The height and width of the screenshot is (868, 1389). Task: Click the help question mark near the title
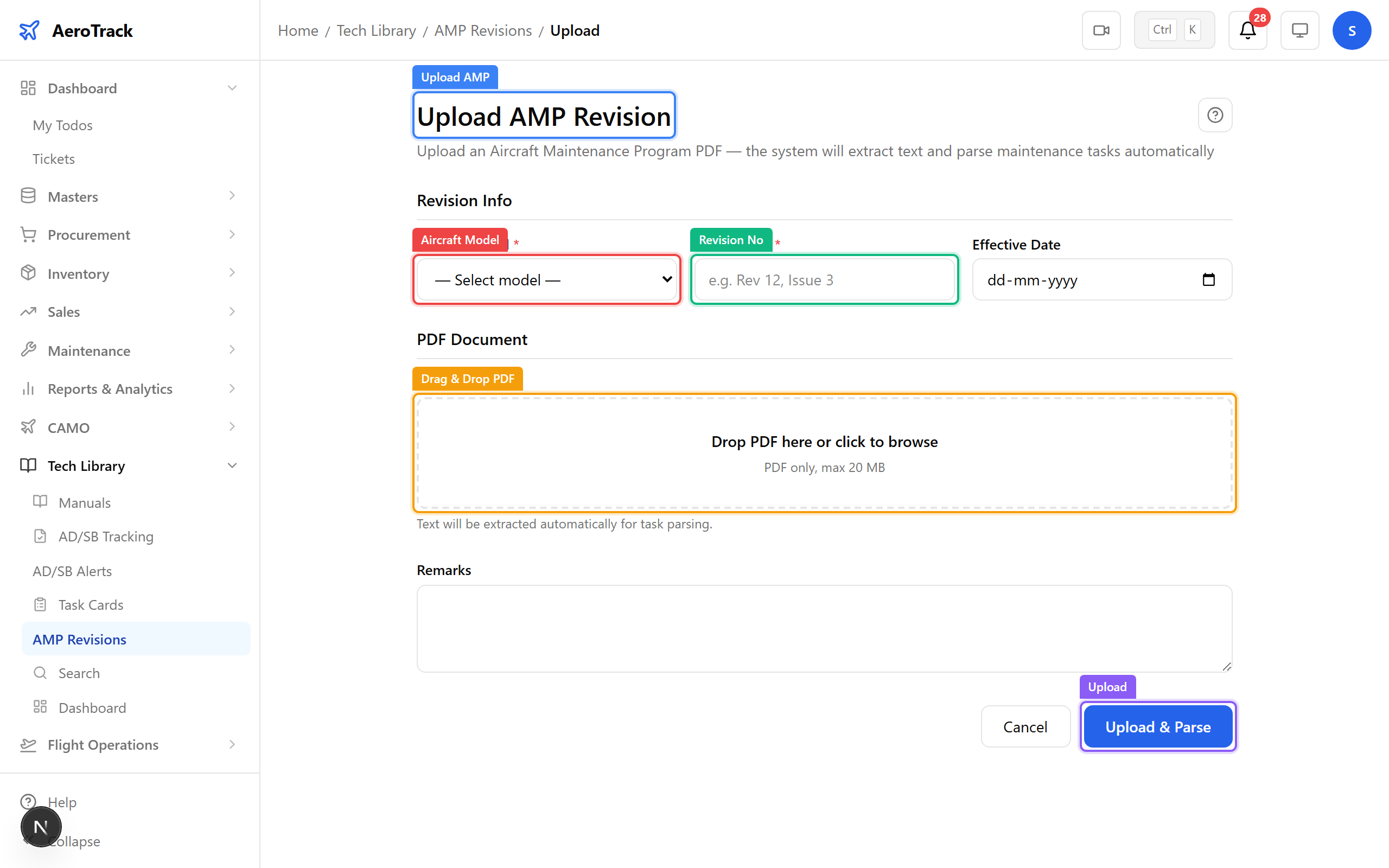pos(1215,115)
